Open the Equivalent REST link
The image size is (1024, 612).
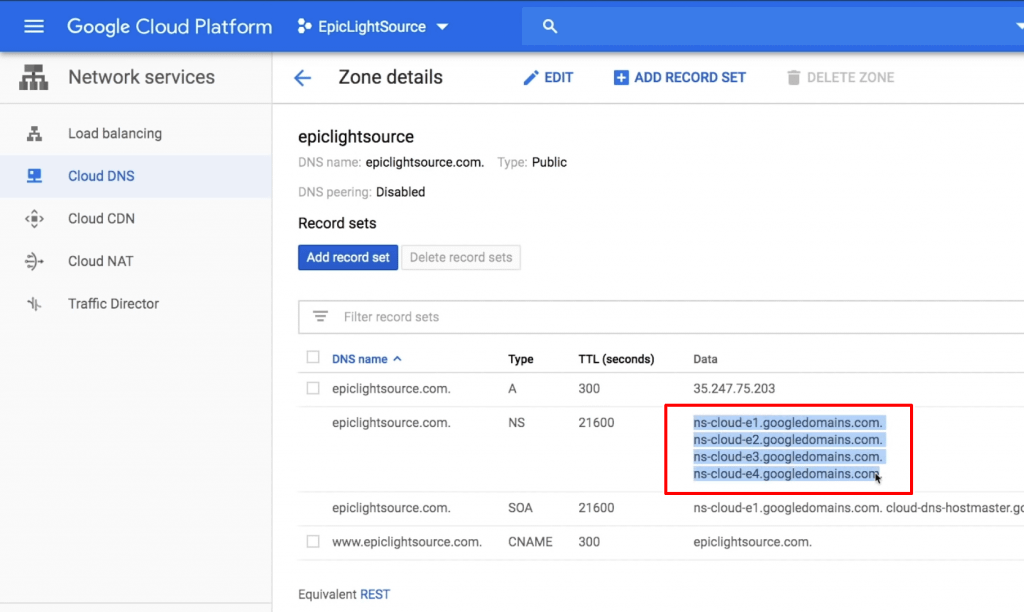(375, 594)
